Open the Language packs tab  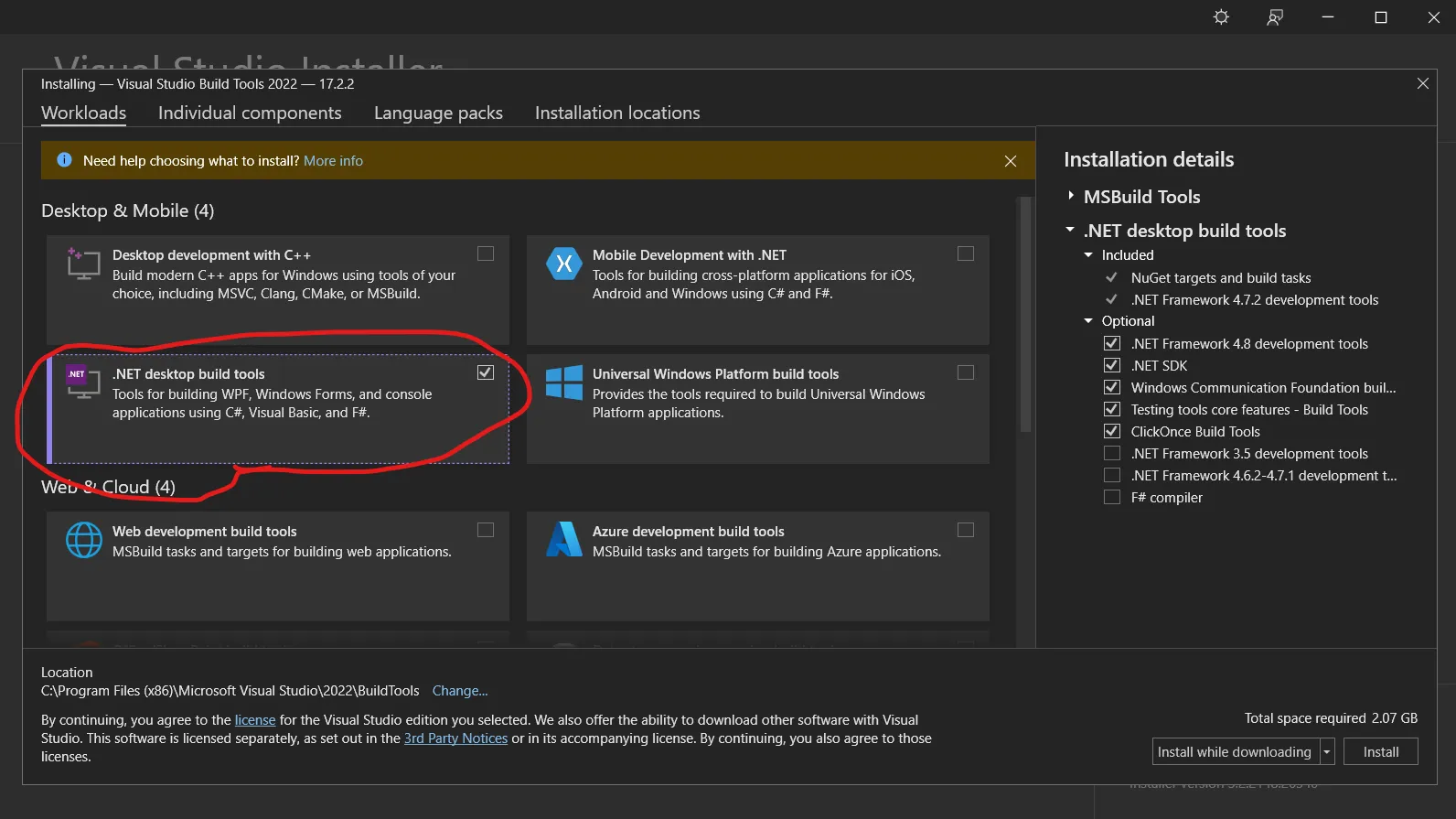(438, 113)
